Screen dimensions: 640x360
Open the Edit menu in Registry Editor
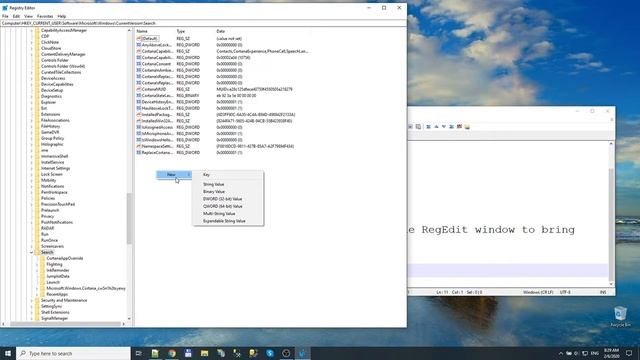coord(16,16)
